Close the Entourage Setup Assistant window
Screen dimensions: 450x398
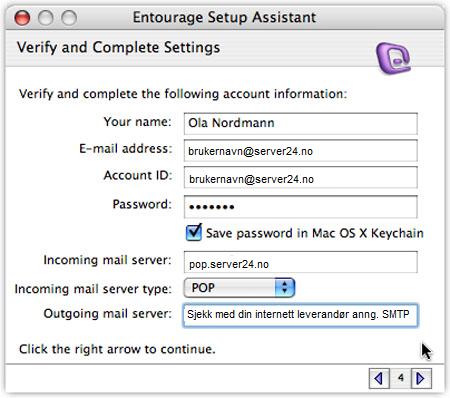[x=22, y=18]
